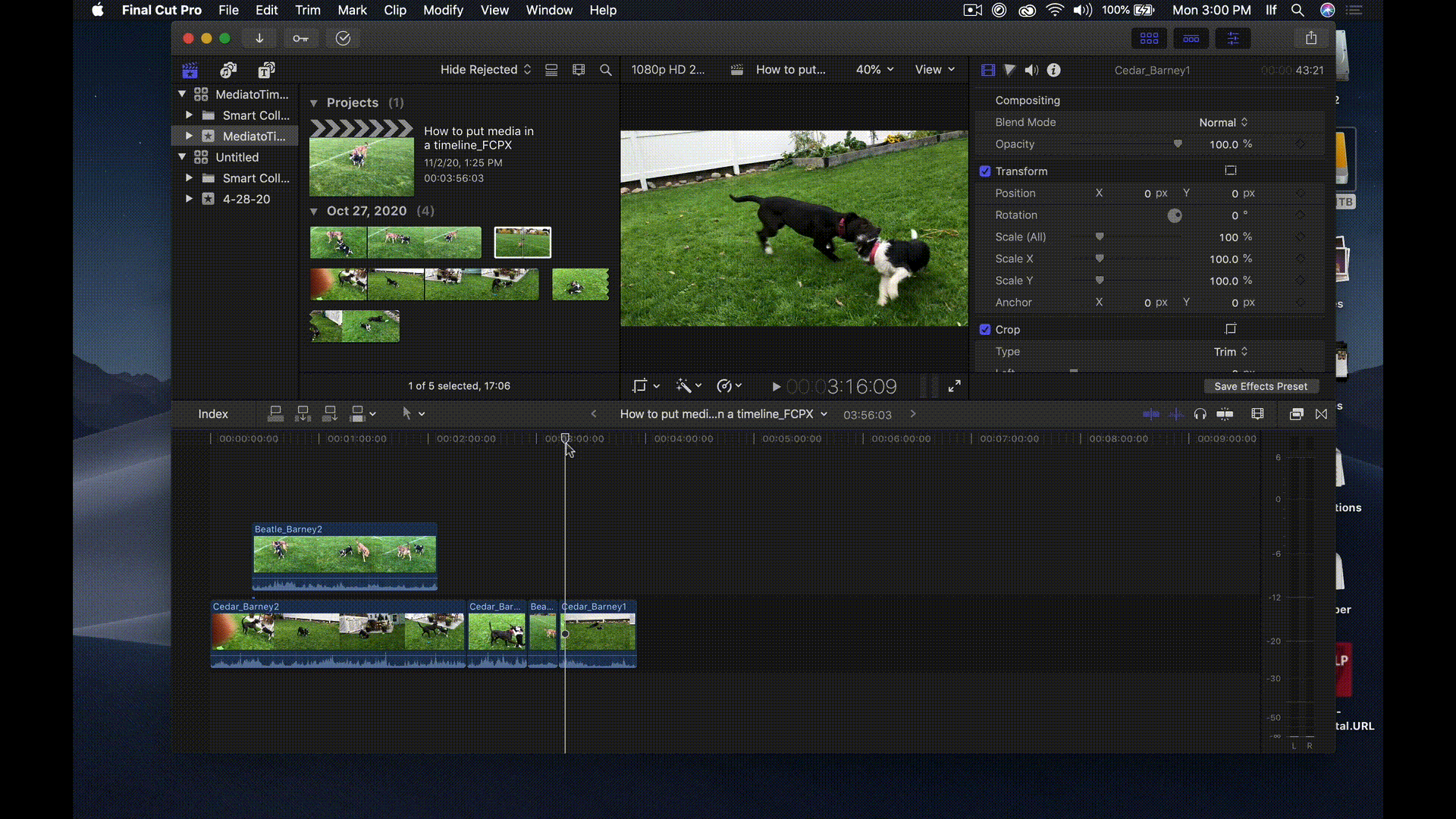Screen dimensions: 1456x819
Task: Open Effects browser icon
Action: pos(1297,414)
